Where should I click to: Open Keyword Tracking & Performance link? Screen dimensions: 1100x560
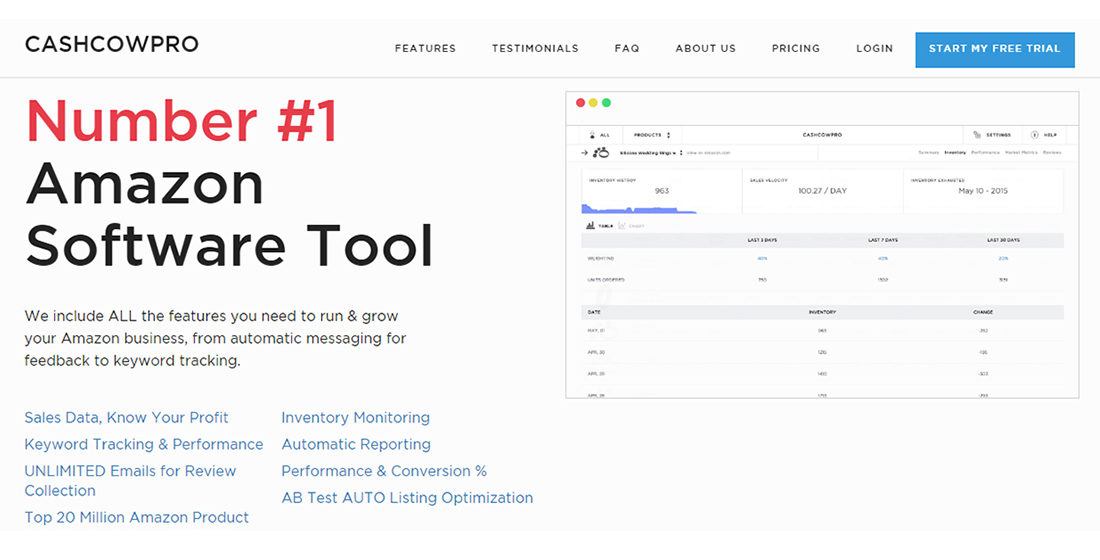[x=144, y=444]
